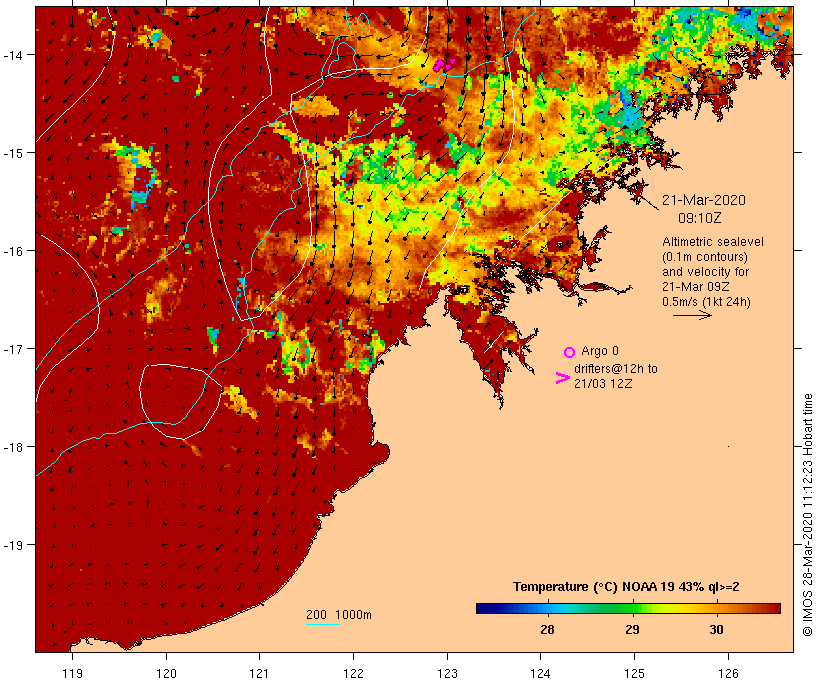Click latitude label '-19'

pyautogui.click(x=12, y=545)
